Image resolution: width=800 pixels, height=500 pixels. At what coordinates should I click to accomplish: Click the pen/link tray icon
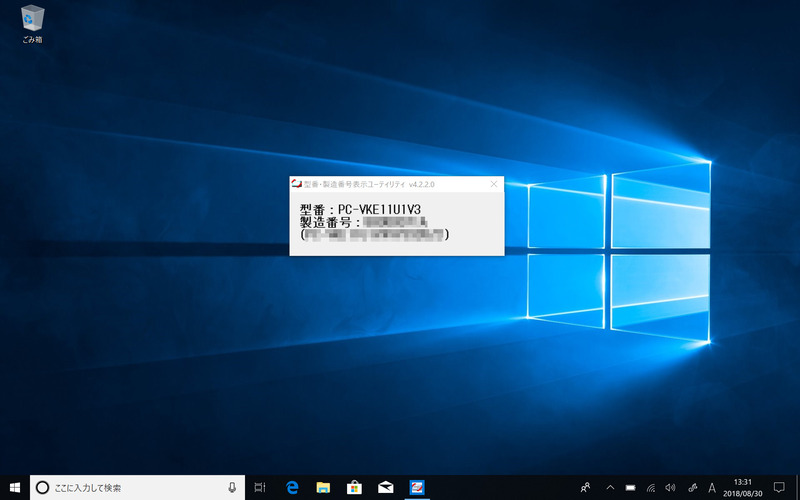coord(692,488)
